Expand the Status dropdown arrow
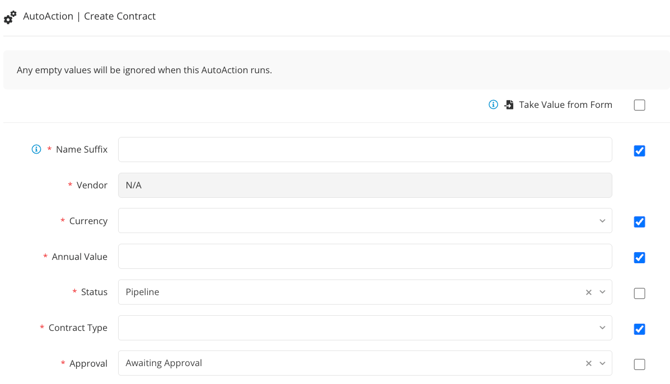This screenshot has height=384, width=670. coord(602,292)
